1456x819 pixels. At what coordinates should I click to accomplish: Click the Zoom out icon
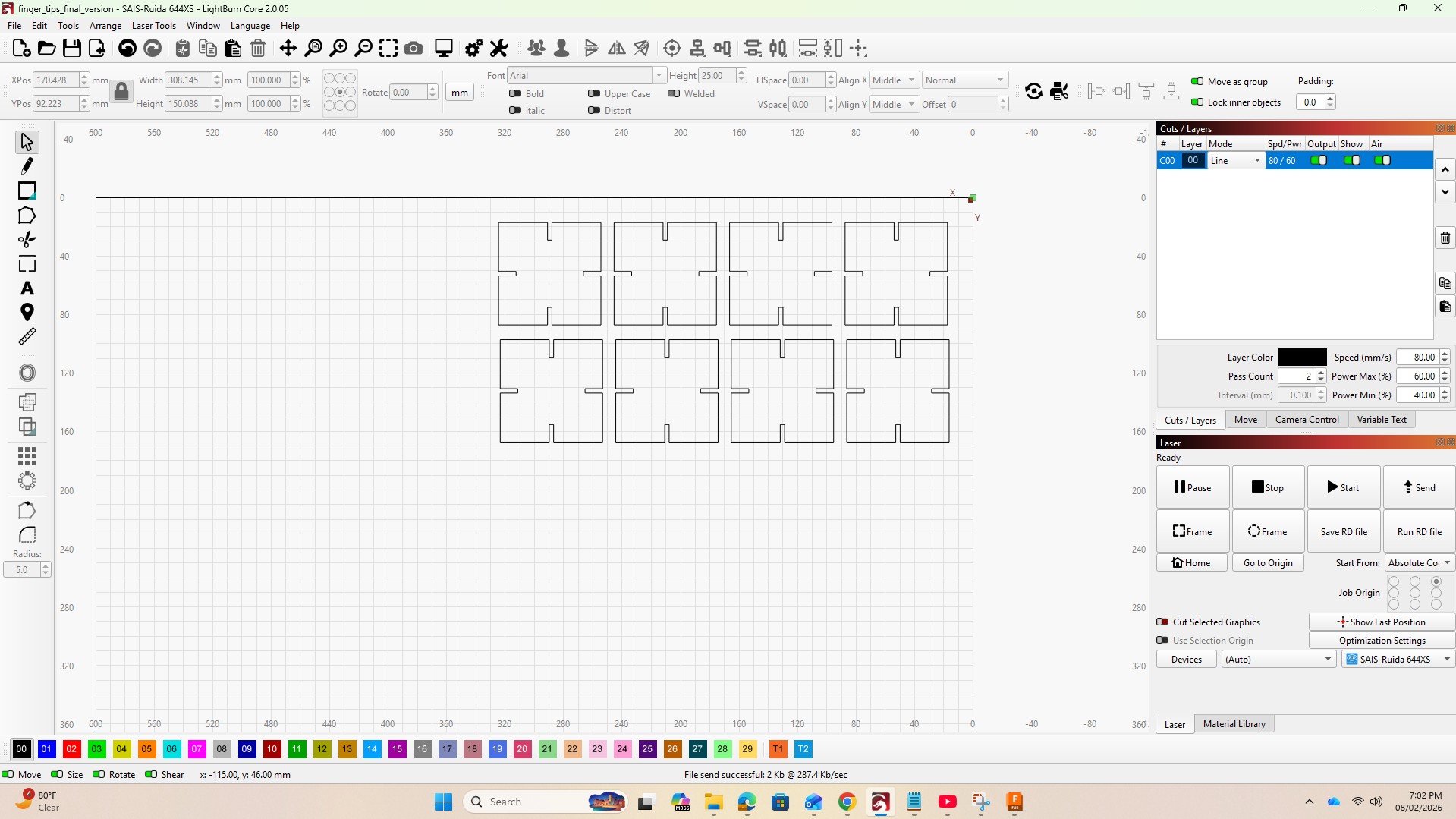(364, 49)
